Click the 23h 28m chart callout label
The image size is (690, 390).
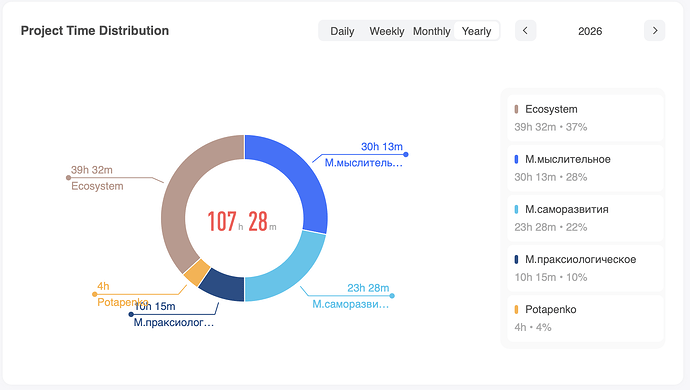(x=368, y=288)
